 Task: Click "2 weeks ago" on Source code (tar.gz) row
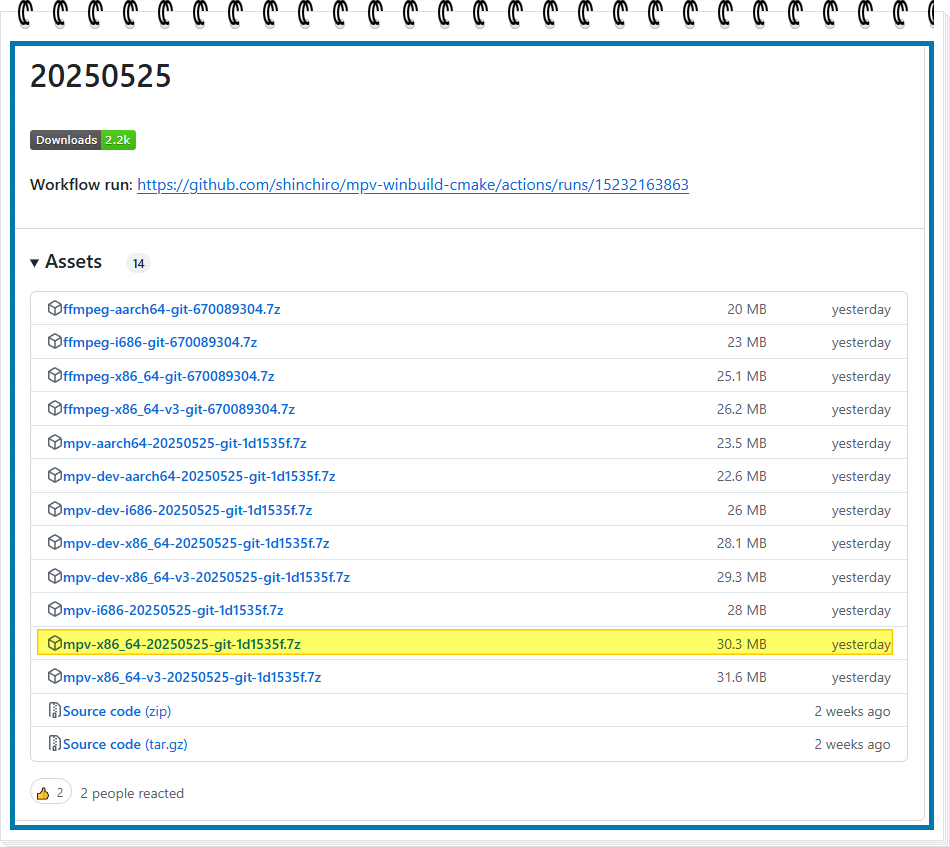(x=852, y=744)
